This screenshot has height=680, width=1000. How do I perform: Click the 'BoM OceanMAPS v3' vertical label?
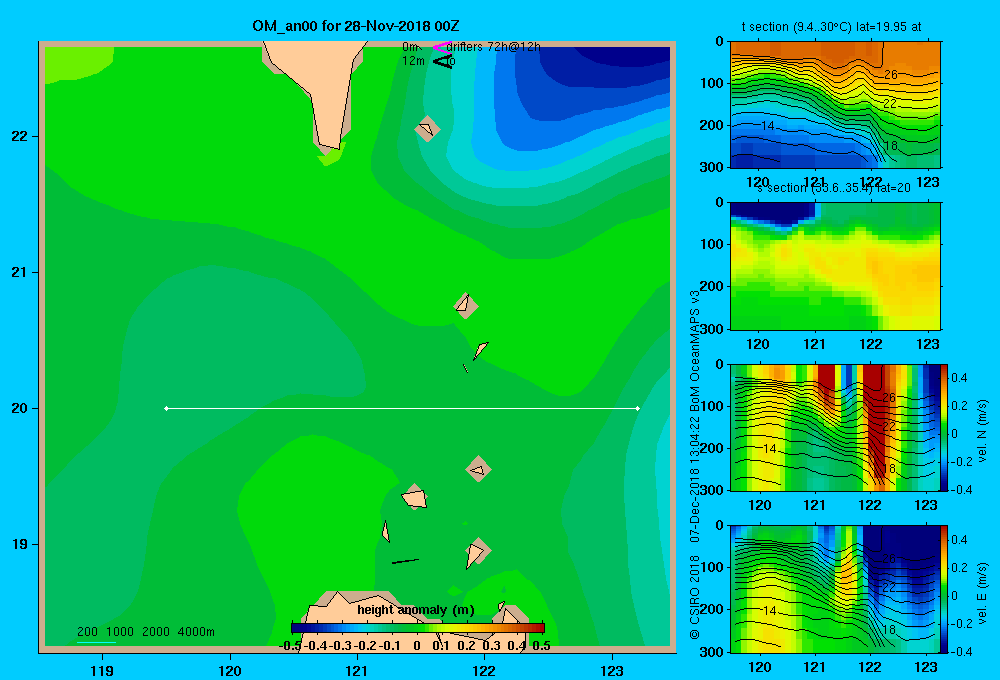point(695,351)
